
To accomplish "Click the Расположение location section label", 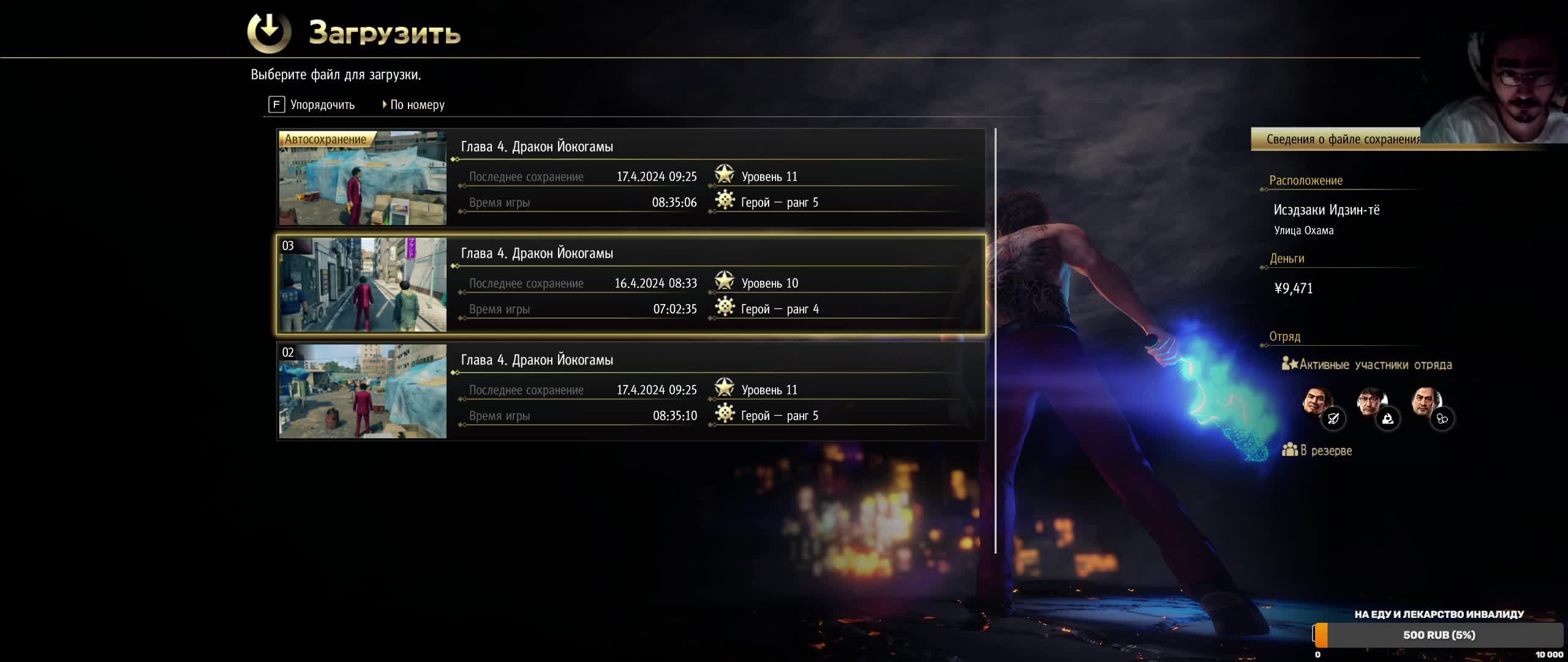I will [x=1306, y=180].
